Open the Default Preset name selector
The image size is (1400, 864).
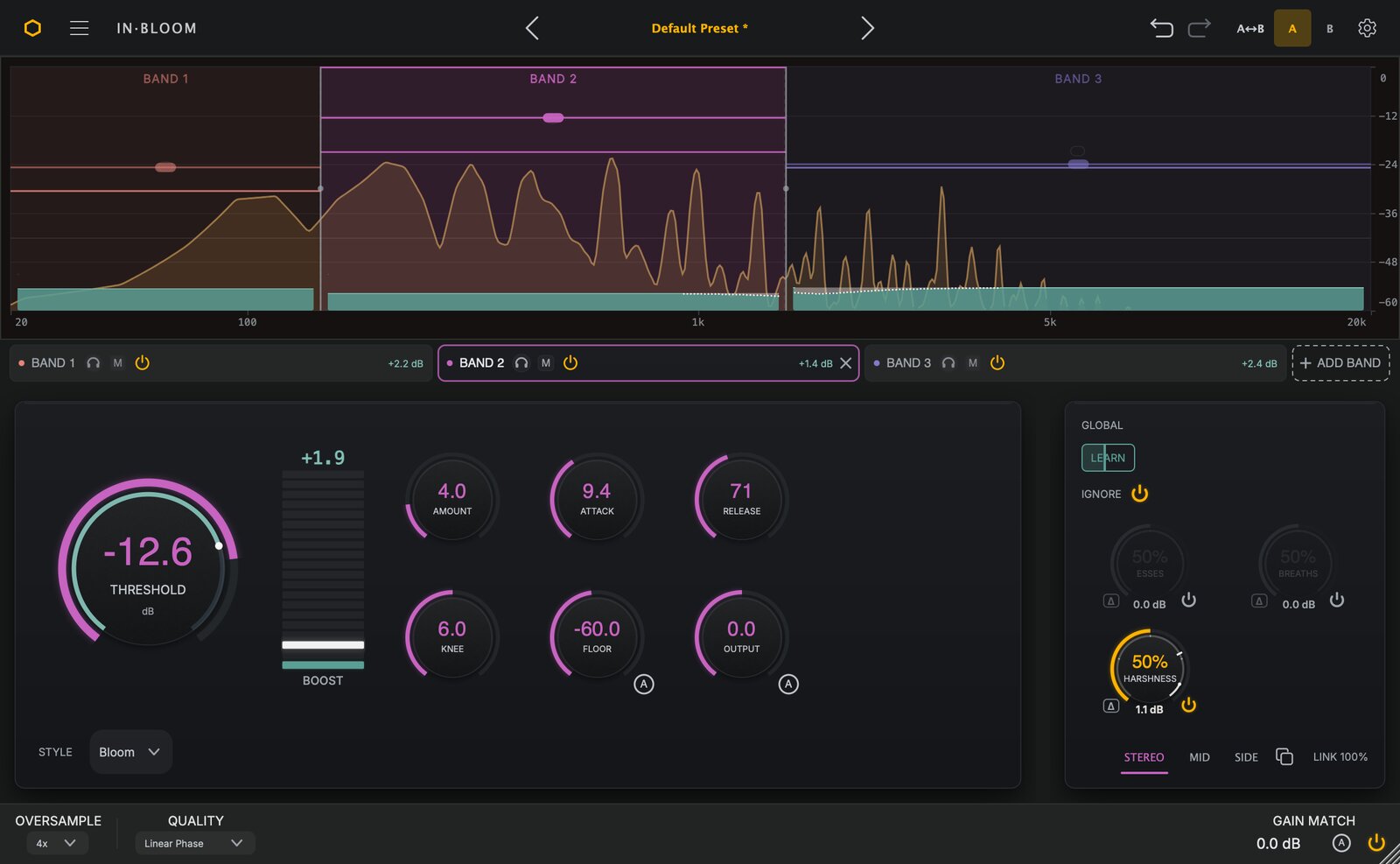(699, 28)
